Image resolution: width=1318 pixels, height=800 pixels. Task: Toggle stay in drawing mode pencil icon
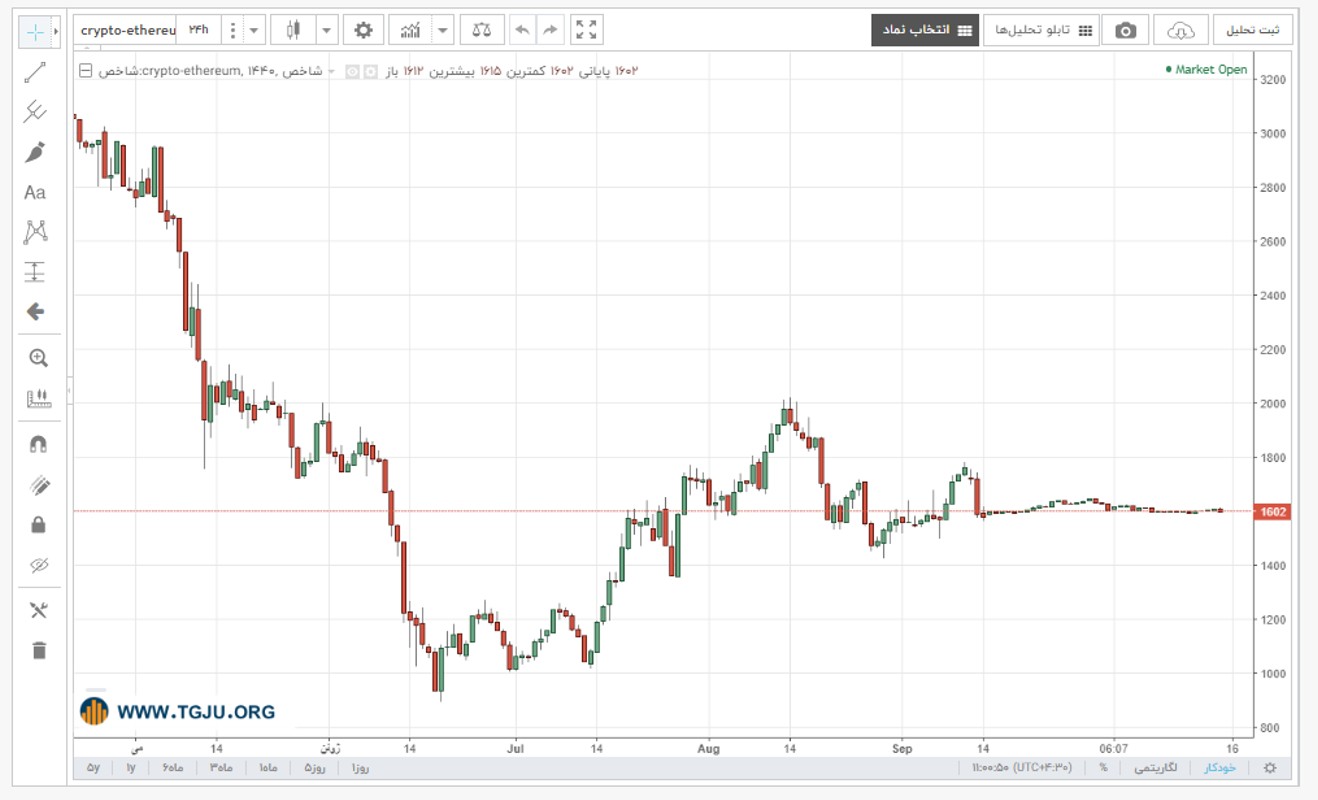coord(38,486)
